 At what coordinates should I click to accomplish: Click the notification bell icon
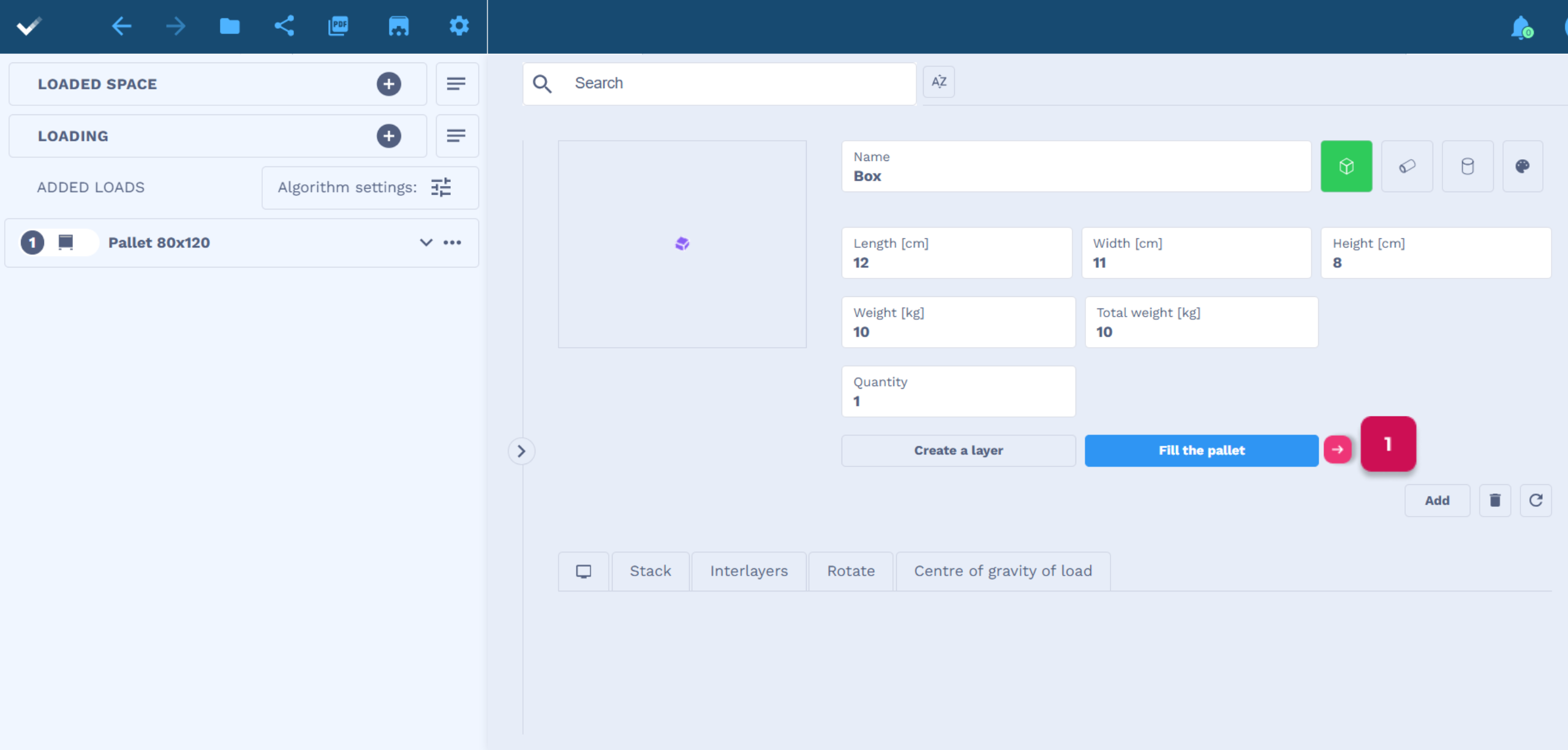click(1521, 28)
